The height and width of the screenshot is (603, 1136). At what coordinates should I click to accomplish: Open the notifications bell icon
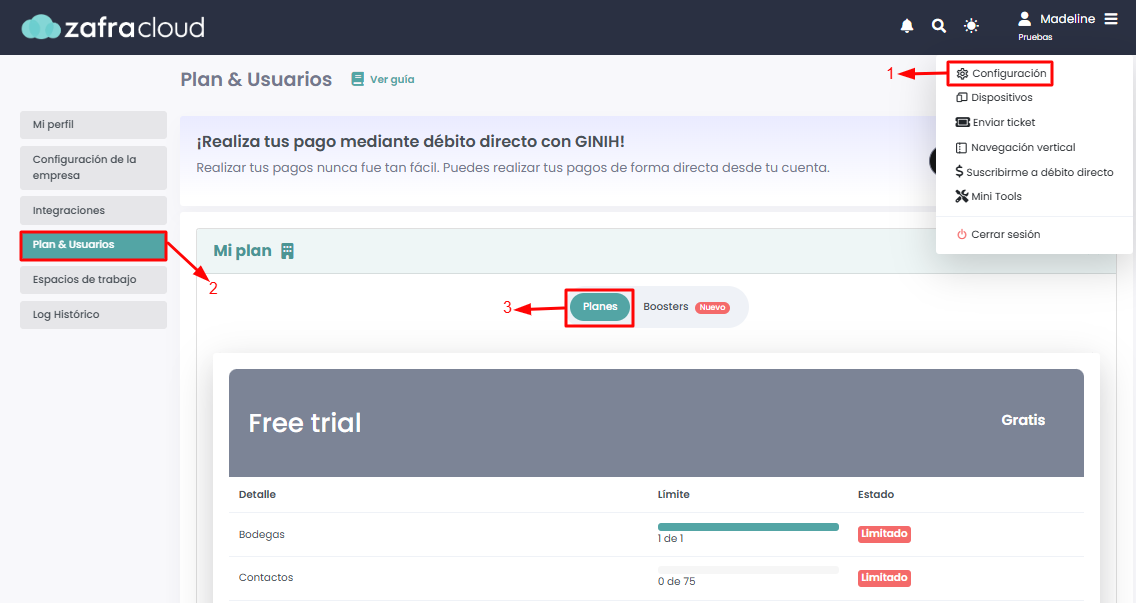point(906,26)
